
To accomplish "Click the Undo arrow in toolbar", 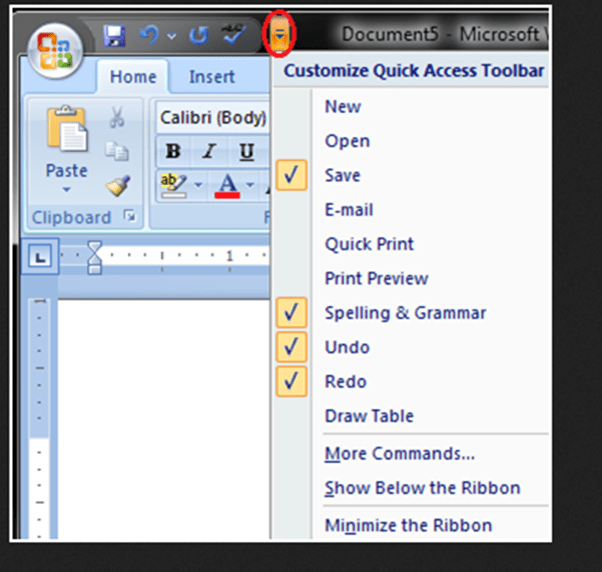I will coord(149,35).
